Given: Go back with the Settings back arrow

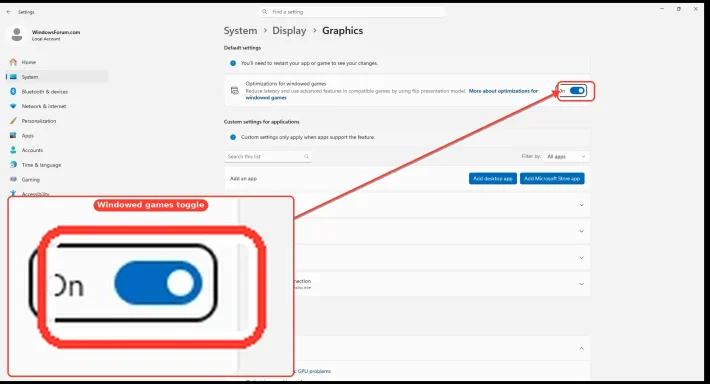Looking at the screenshot, I should point(9,12).
